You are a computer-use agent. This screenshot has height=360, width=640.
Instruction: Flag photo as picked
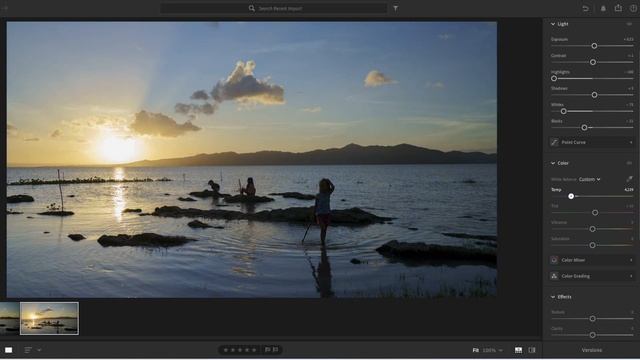tap(267, 350)
